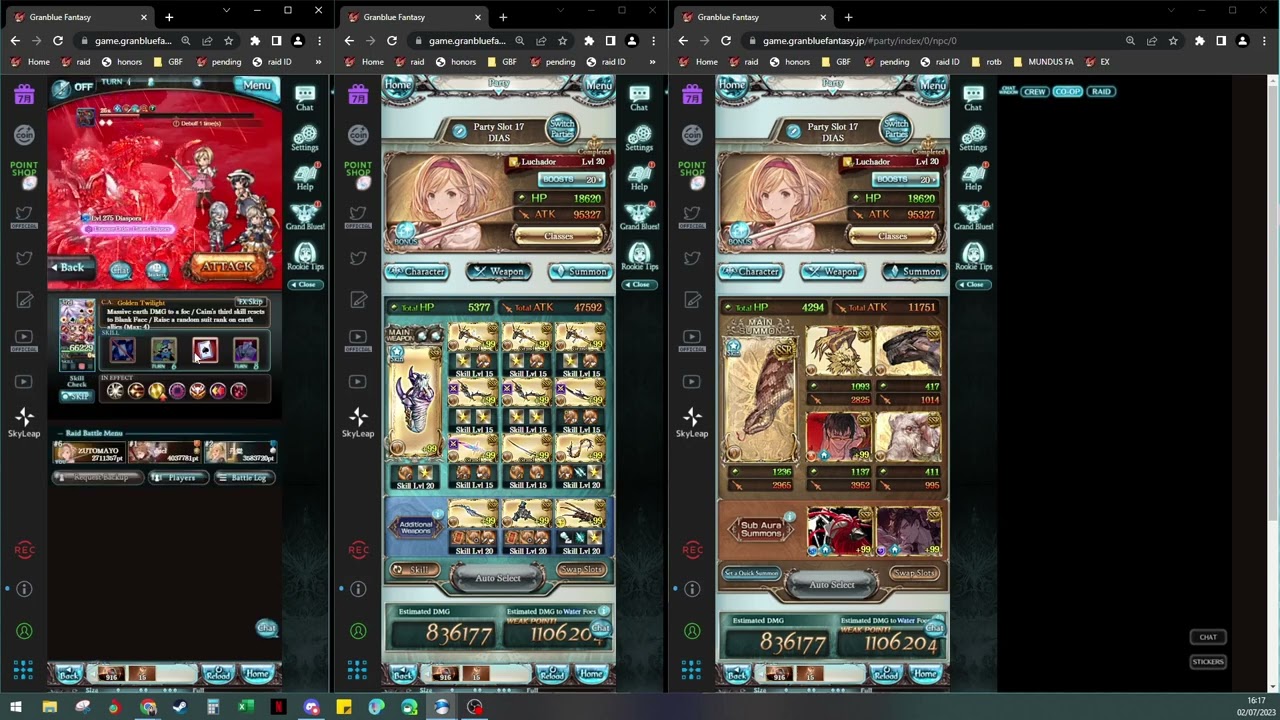Select Character tab in middle window

[x=416, y=271]
